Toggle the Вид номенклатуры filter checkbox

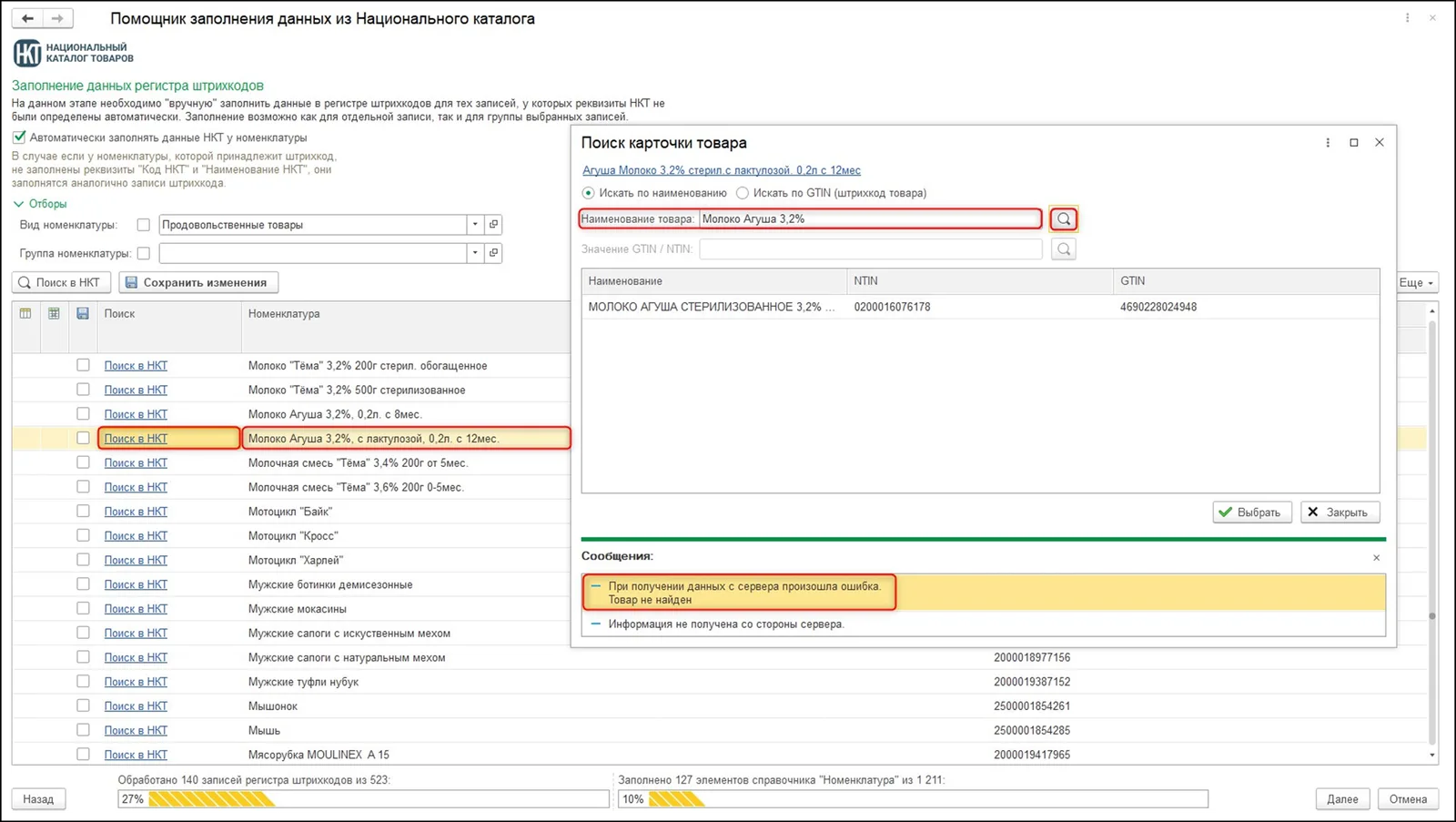click(x=143, y=225)
